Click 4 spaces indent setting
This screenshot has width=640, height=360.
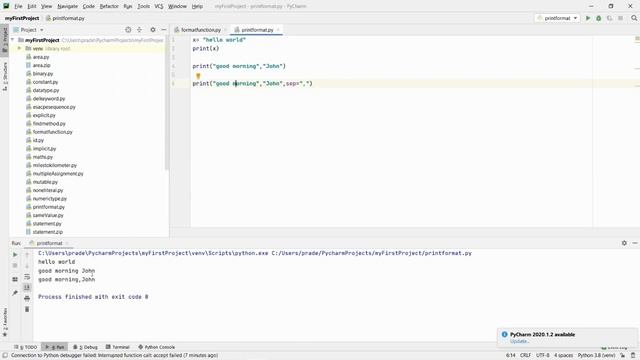564,356
